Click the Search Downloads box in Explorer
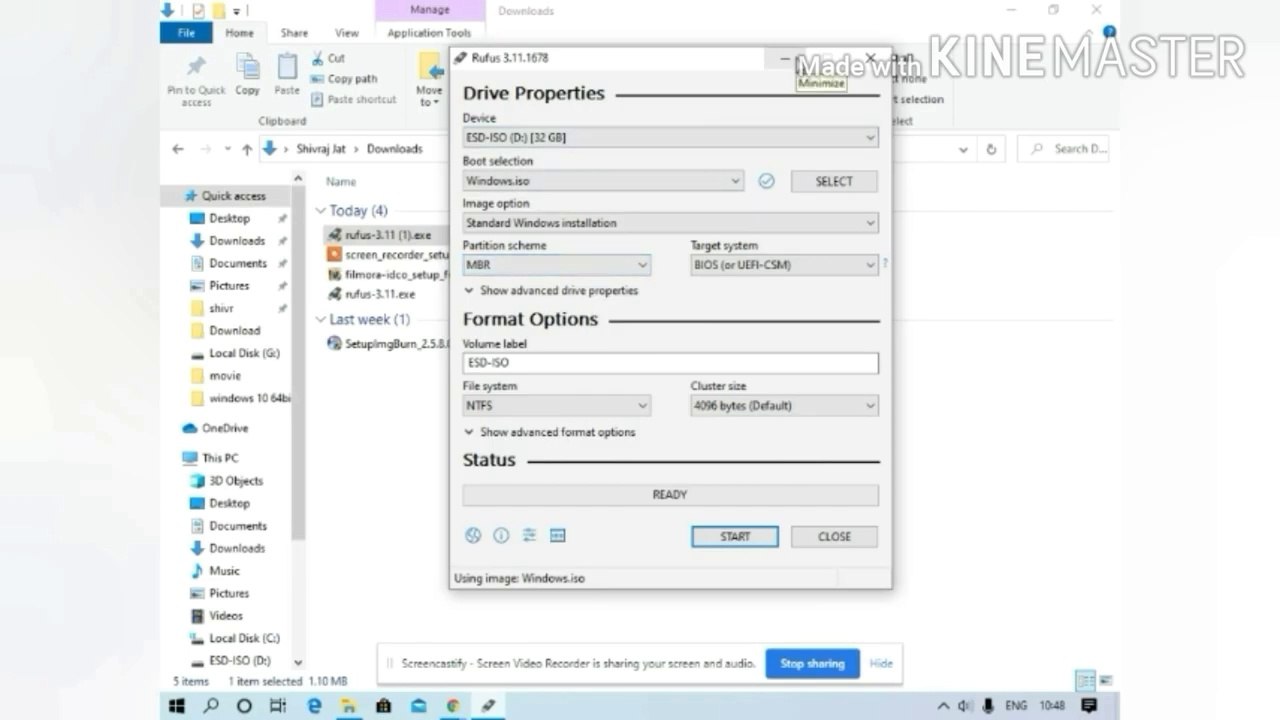Screen dimensions: 1280x720 (1063, 149)
